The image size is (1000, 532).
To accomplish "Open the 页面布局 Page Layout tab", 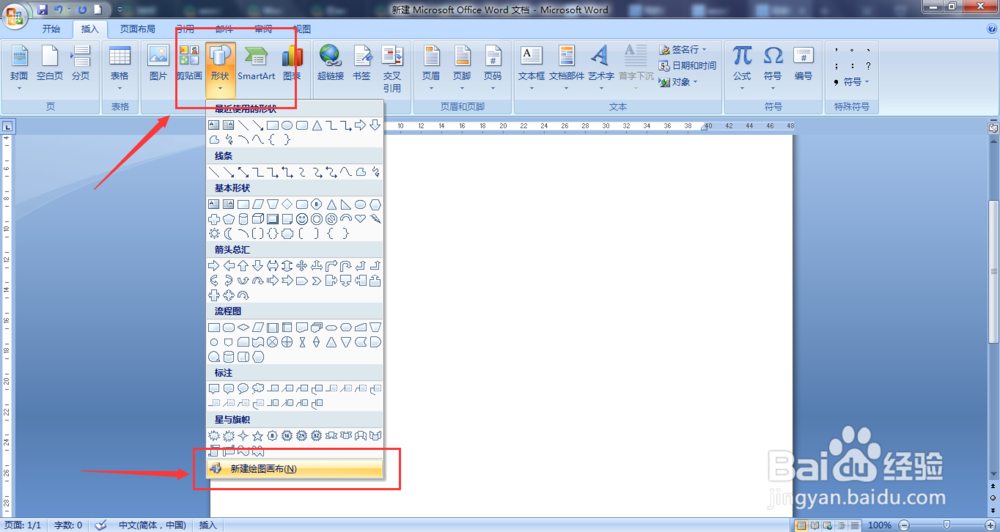I will tap(137, 29).
